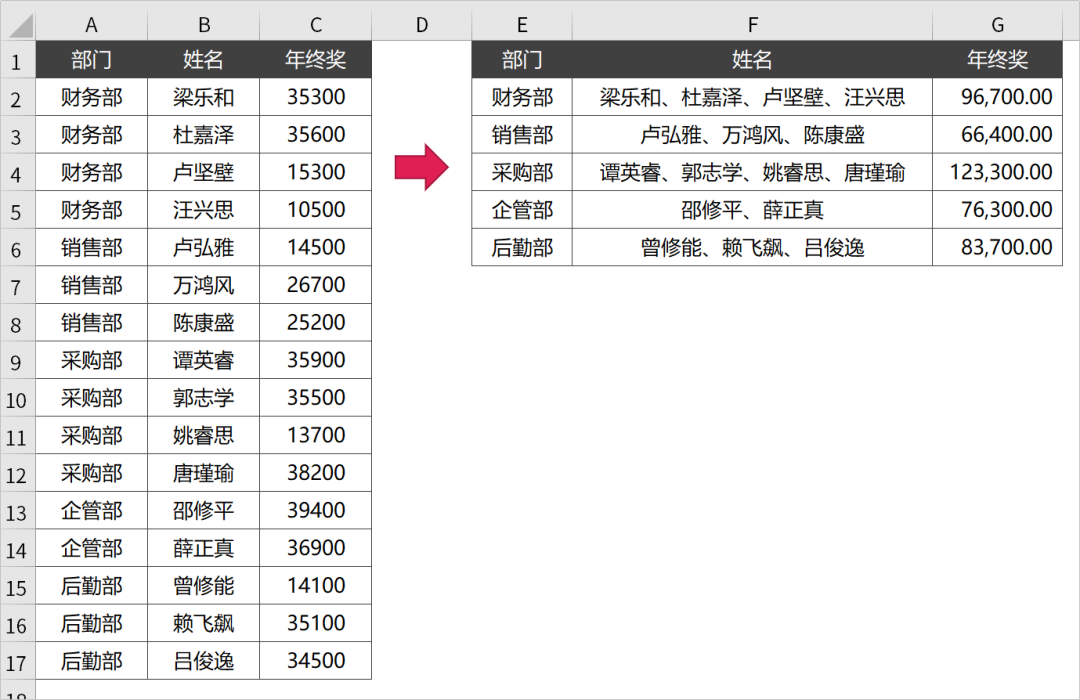Select column D header

(421, 25)
